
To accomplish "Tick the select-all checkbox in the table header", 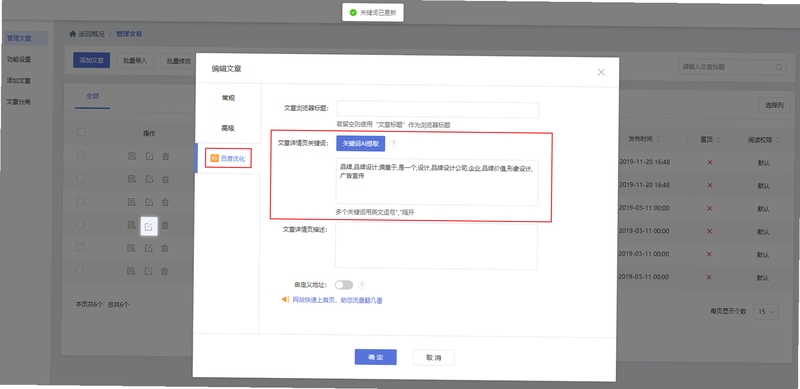I will click(x=81, y=132).
